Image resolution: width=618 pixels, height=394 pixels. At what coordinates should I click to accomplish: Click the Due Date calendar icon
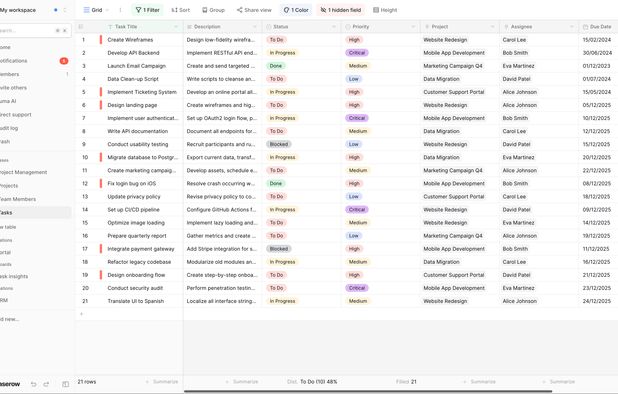585,27
